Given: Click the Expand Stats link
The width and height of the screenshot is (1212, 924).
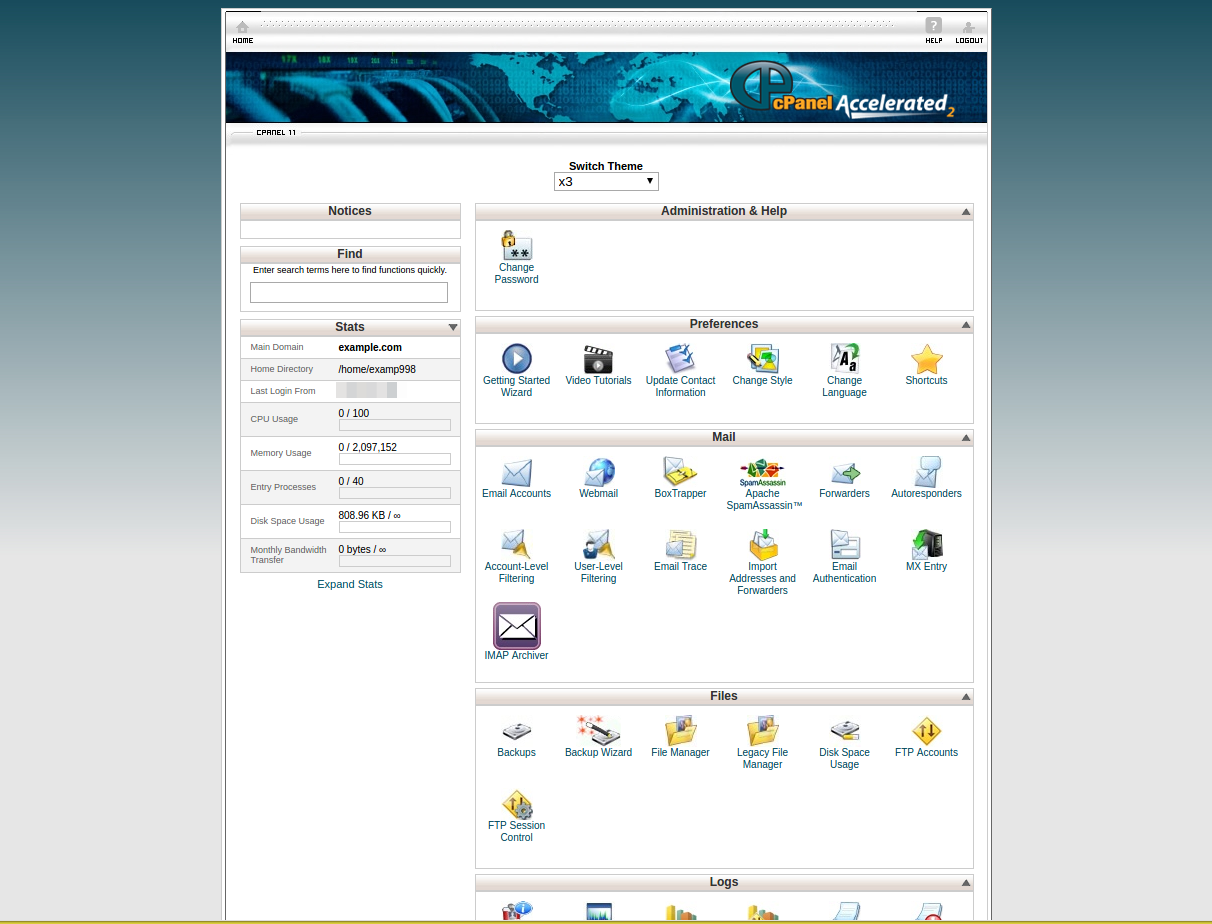Looking at the screenshot, I should click(350, 584).
